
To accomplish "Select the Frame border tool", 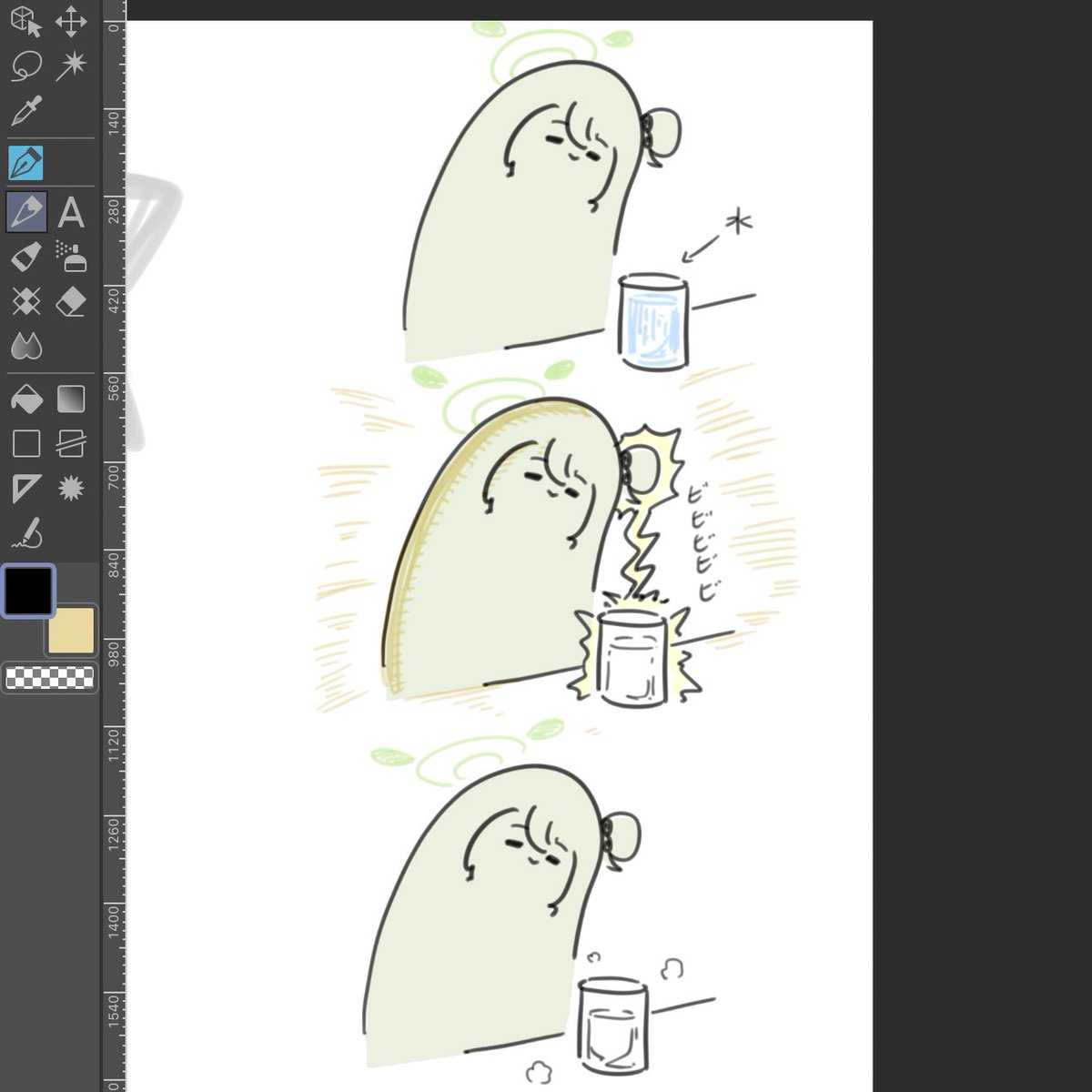I will [x=71, y=443].
